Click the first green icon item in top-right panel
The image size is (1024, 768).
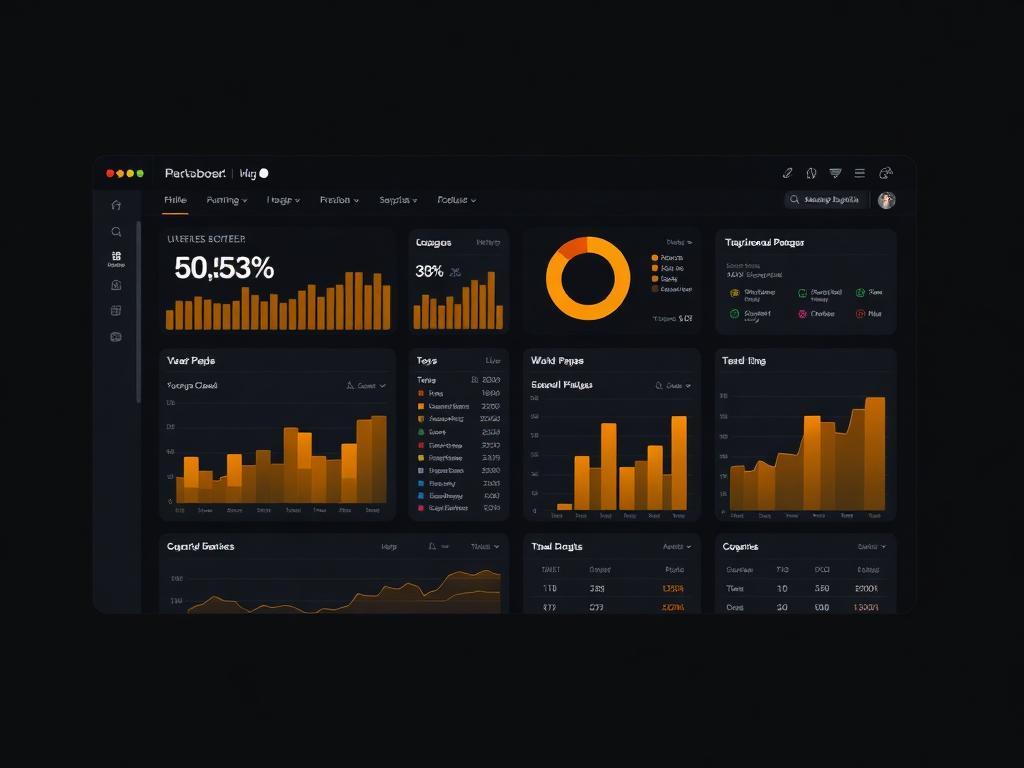[802, 293]
